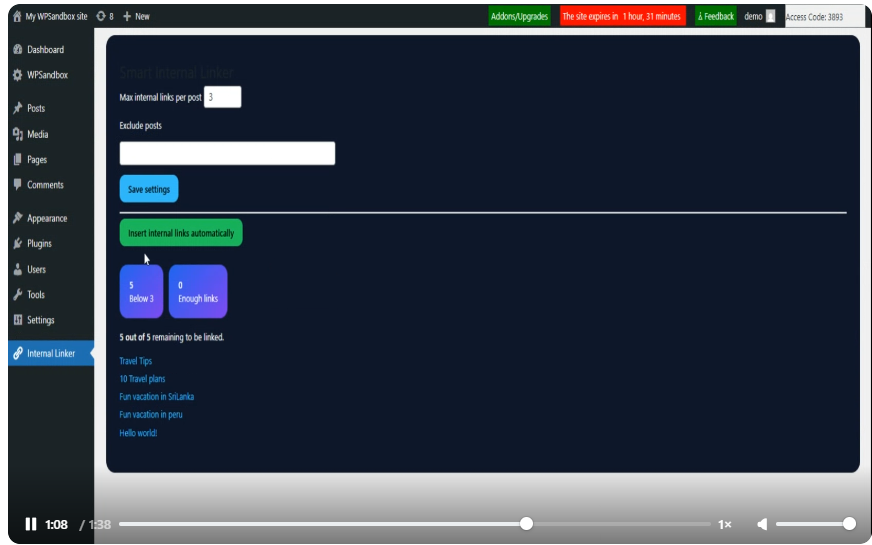Click the Max internal links per post field
This screenshot has height=545, width=872.
pos(222,97)
